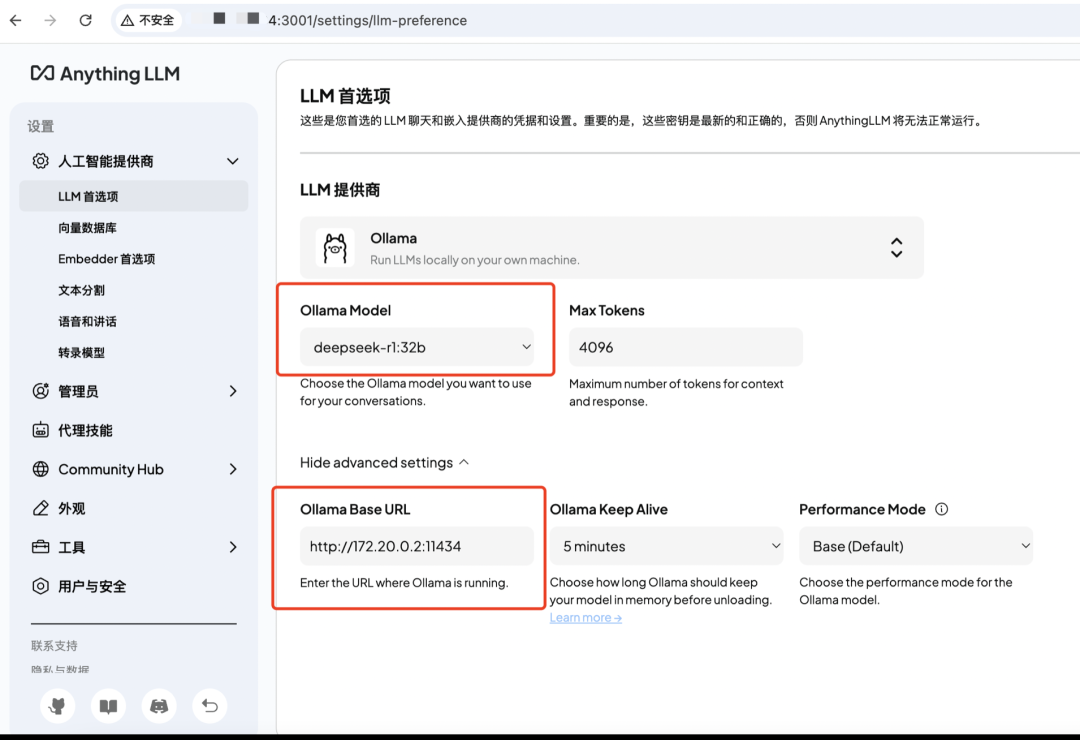This screenshot has width=1080, height=740.
Task: Click the not-secure warning badge
Action: coord(147,21)
